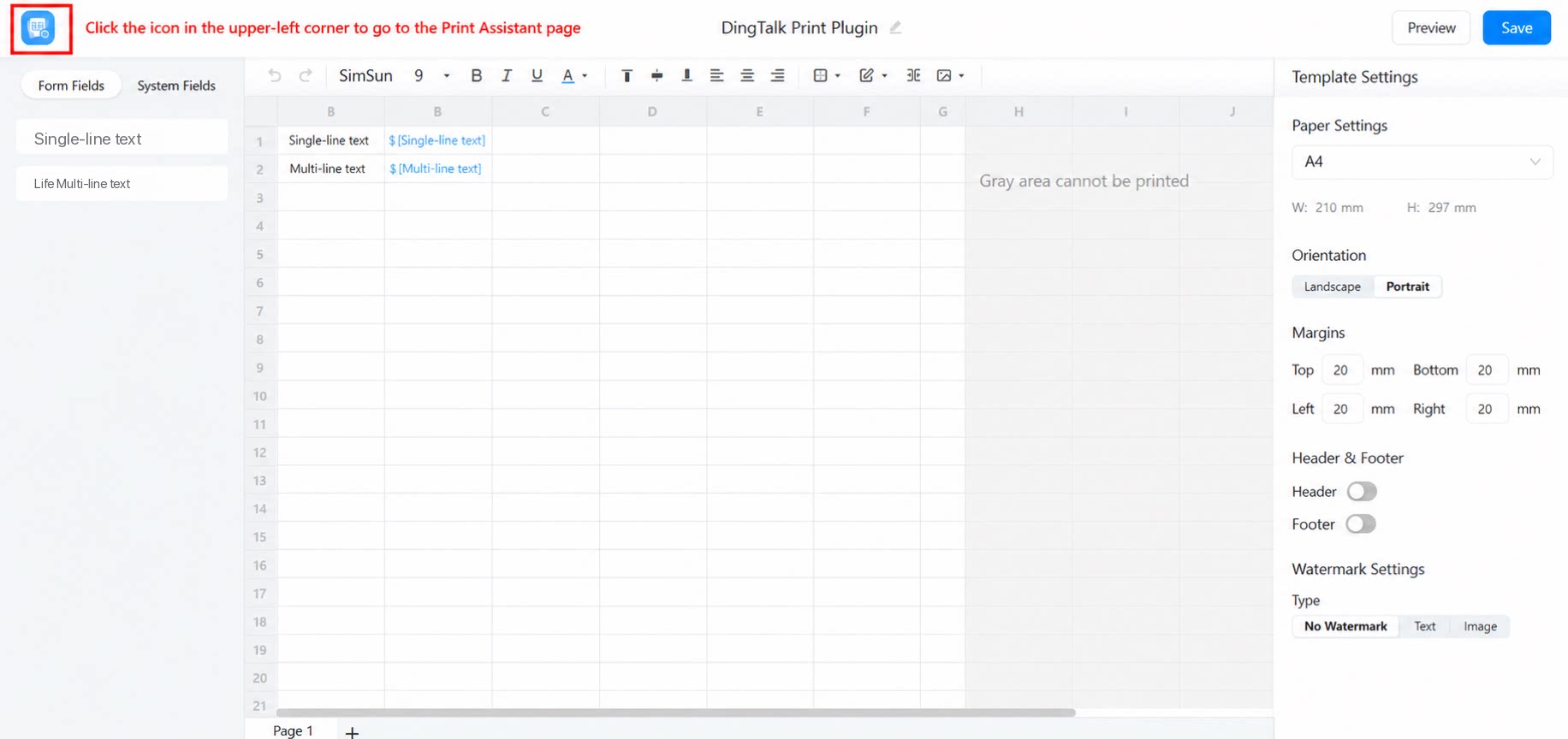Click the undo arrow icon

(x=275, y=75)
